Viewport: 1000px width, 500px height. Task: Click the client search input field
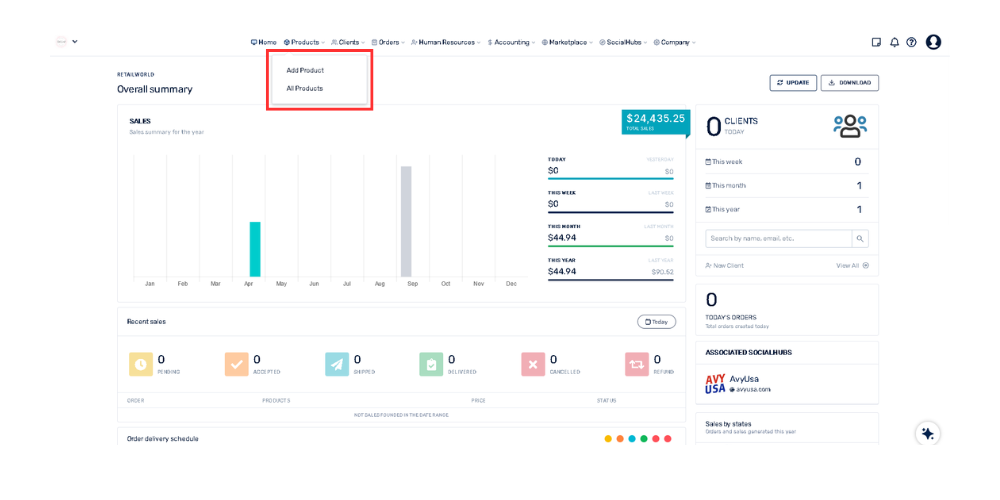pyautogui.click(x=778, y=239)
